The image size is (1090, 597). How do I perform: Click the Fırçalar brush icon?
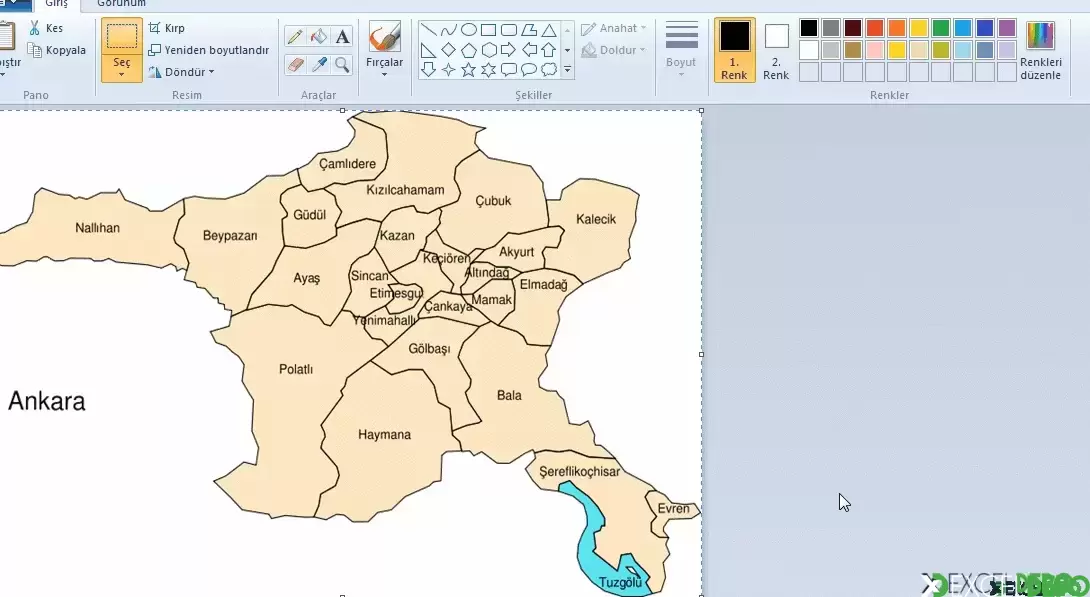(x=384, y=36)
